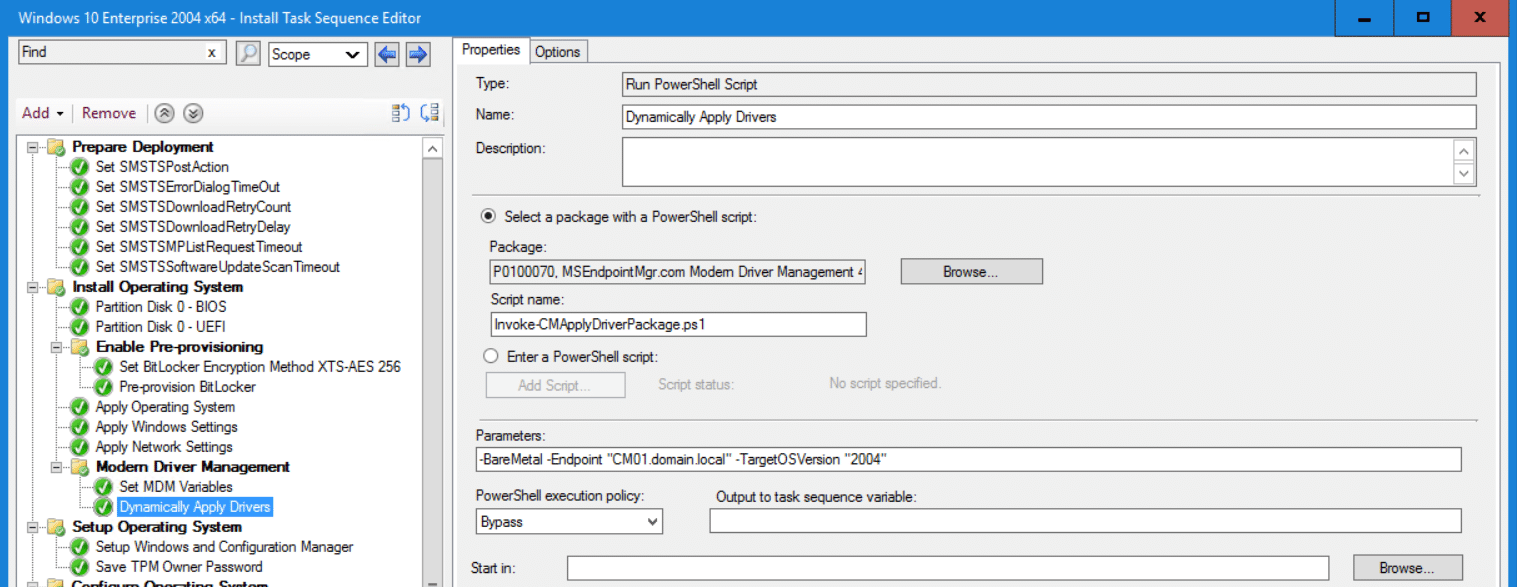1517x587 pixels.
Task: Click the blue back navigation arrow
Action: (x=381, y=54)
